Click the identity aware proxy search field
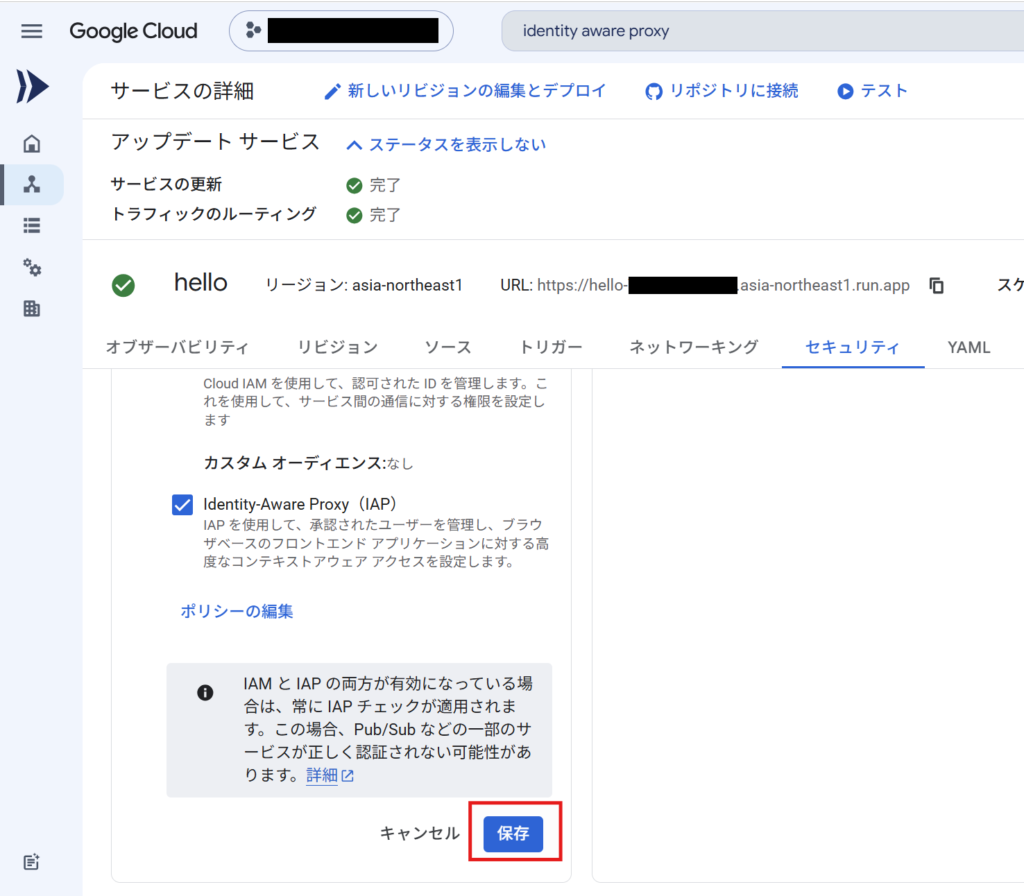 tap(762, 31)
